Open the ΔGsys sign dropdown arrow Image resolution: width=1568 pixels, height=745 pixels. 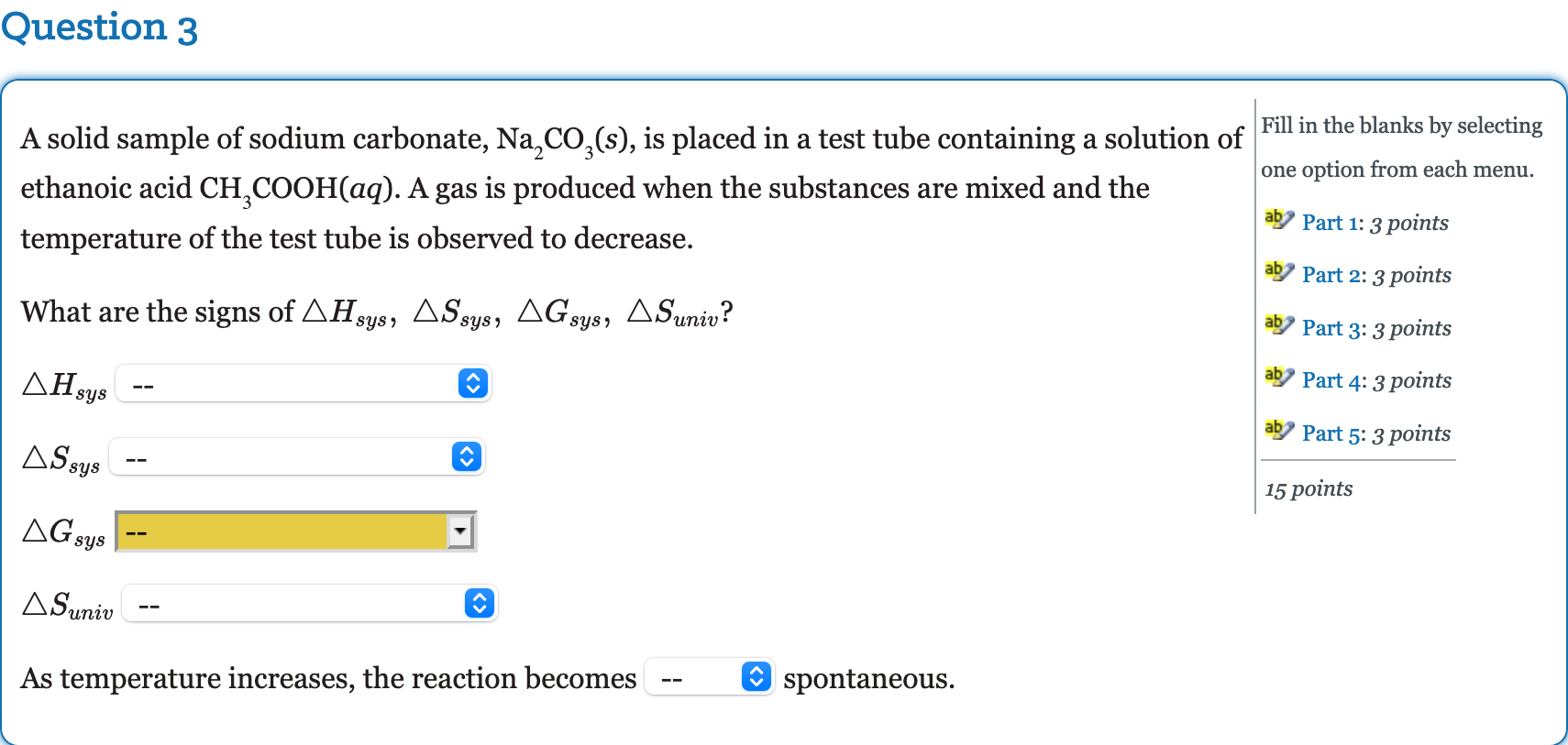459,531
